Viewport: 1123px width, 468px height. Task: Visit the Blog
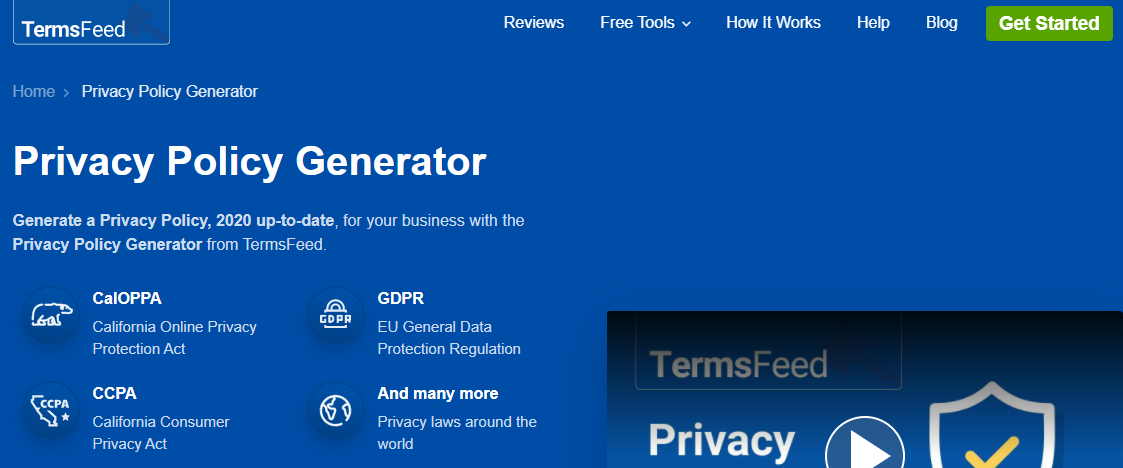click(941, 23)
